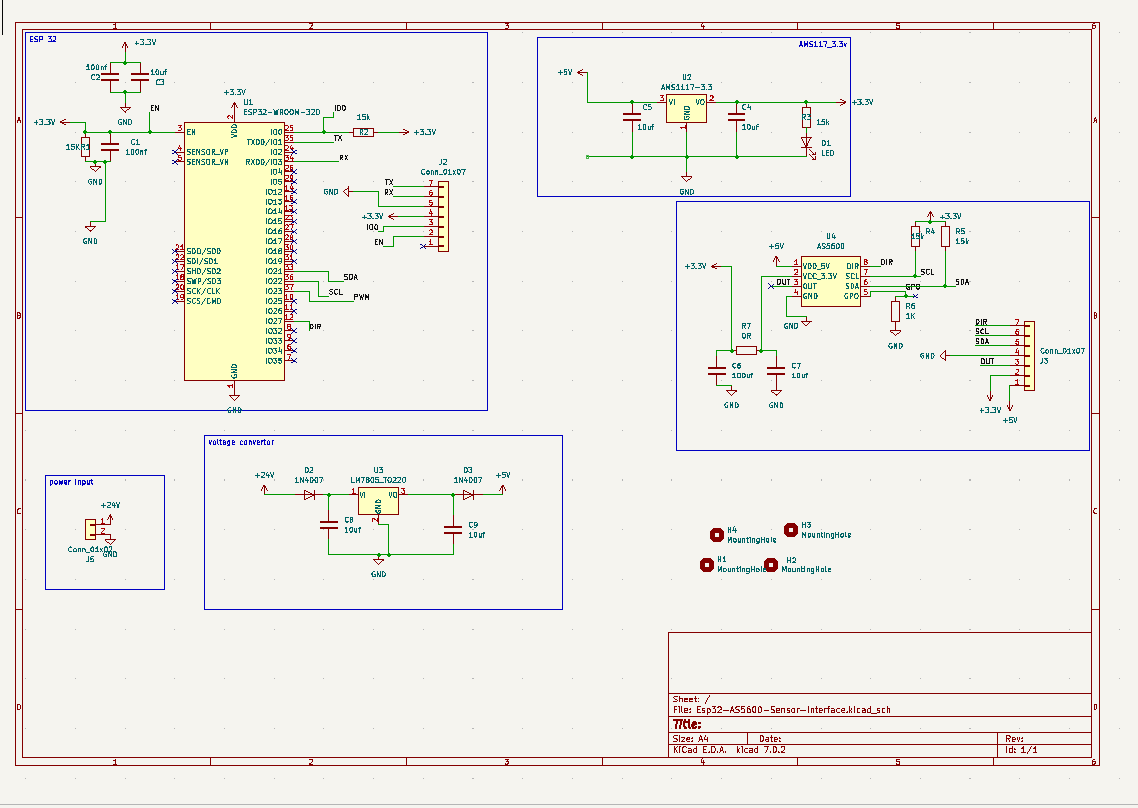Select capacitor C7 10uf symbol
1138x808 pixels.
coord(776,371)
